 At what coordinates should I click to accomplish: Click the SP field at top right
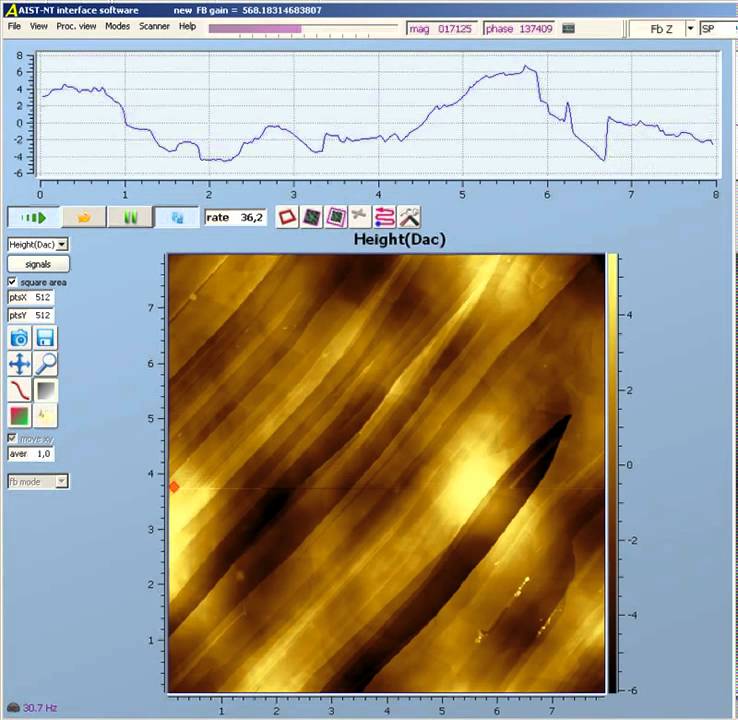pyautogui.click(x=717, y=29)
